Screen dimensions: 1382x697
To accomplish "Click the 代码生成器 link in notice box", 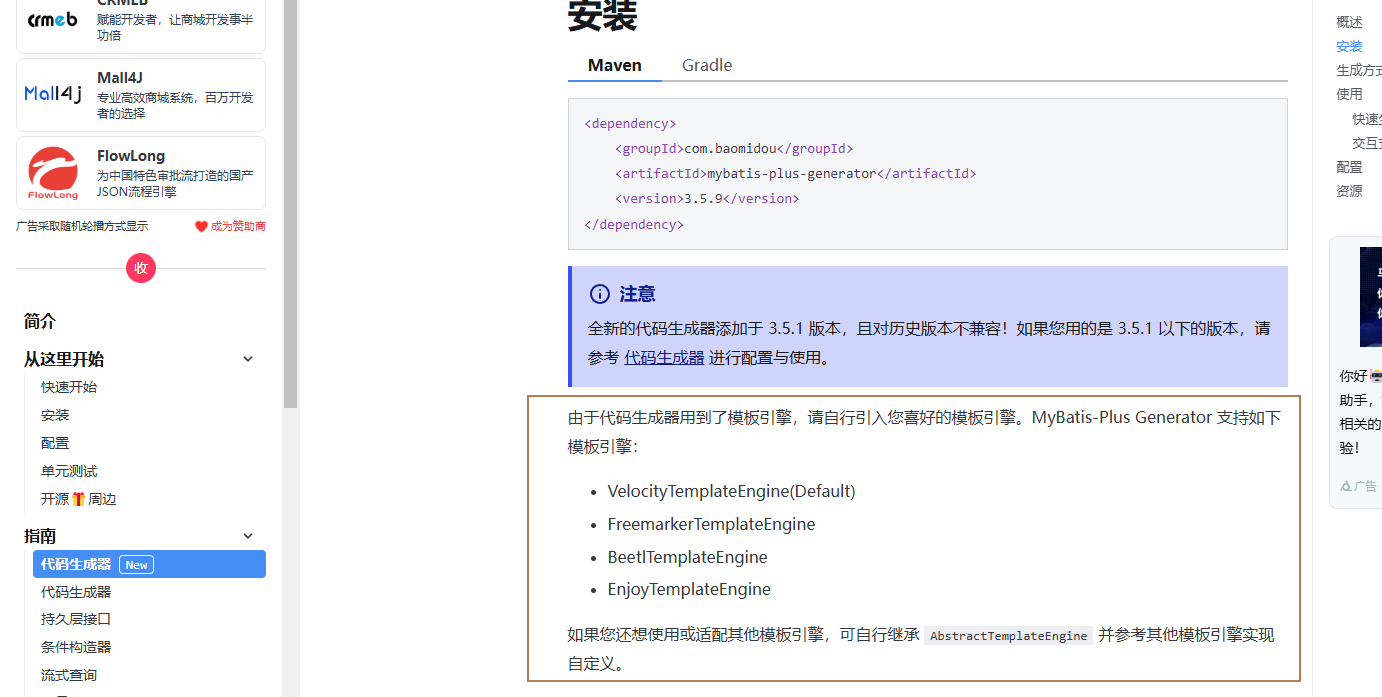I will click(x=664, y=357).
